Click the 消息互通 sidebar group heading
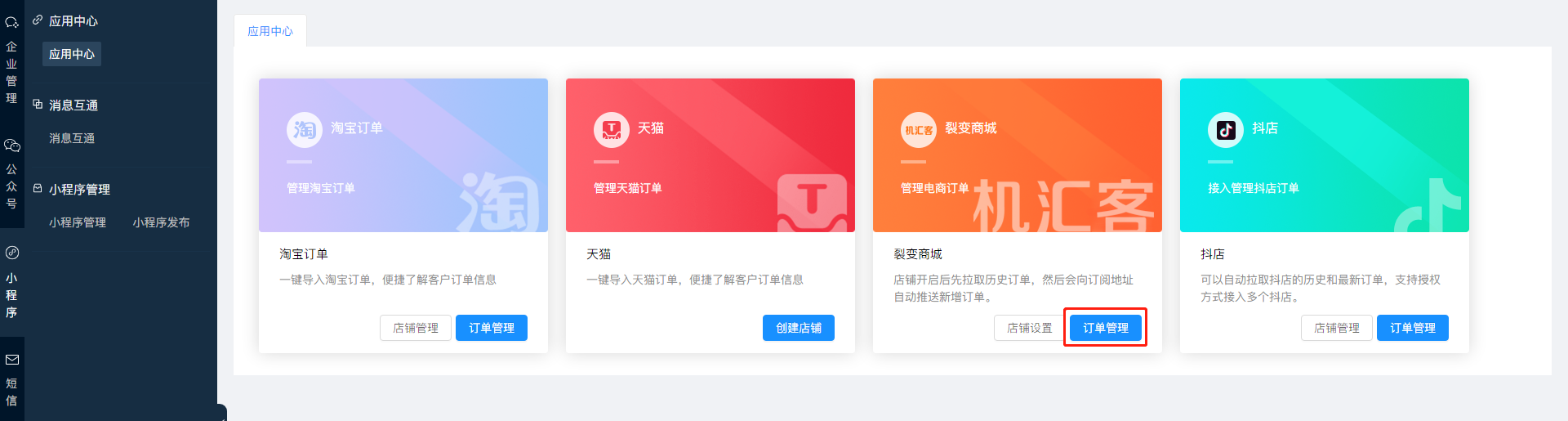1568x421 pixels. (x=73, y=105)
